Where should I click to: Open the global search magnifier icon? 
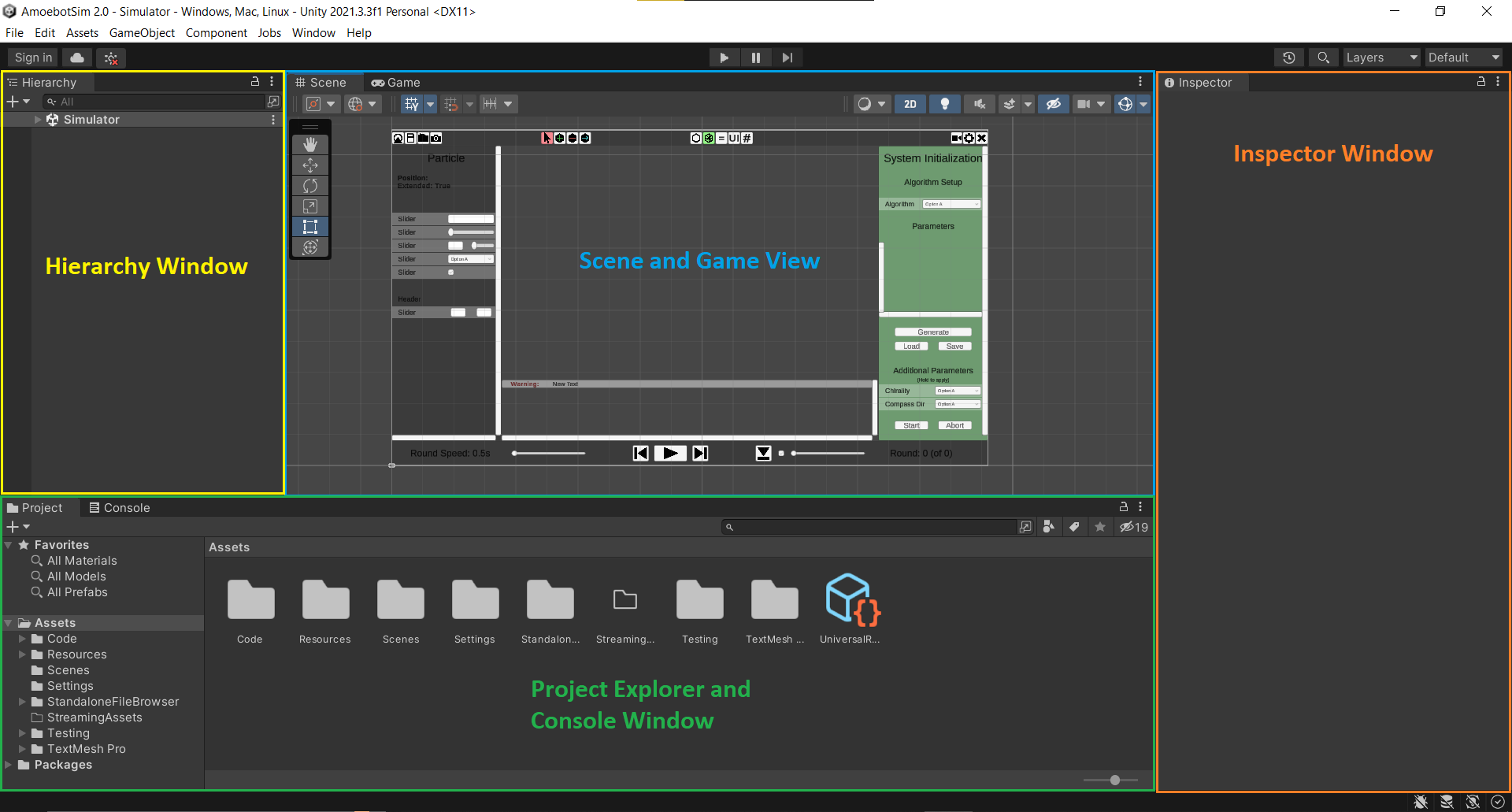pos(1323,57)
